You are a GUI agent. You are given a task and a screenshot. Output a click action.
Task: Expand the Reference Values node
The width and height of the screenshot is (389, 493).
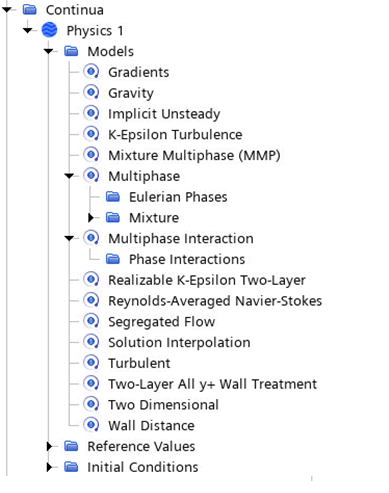(49, 446)
